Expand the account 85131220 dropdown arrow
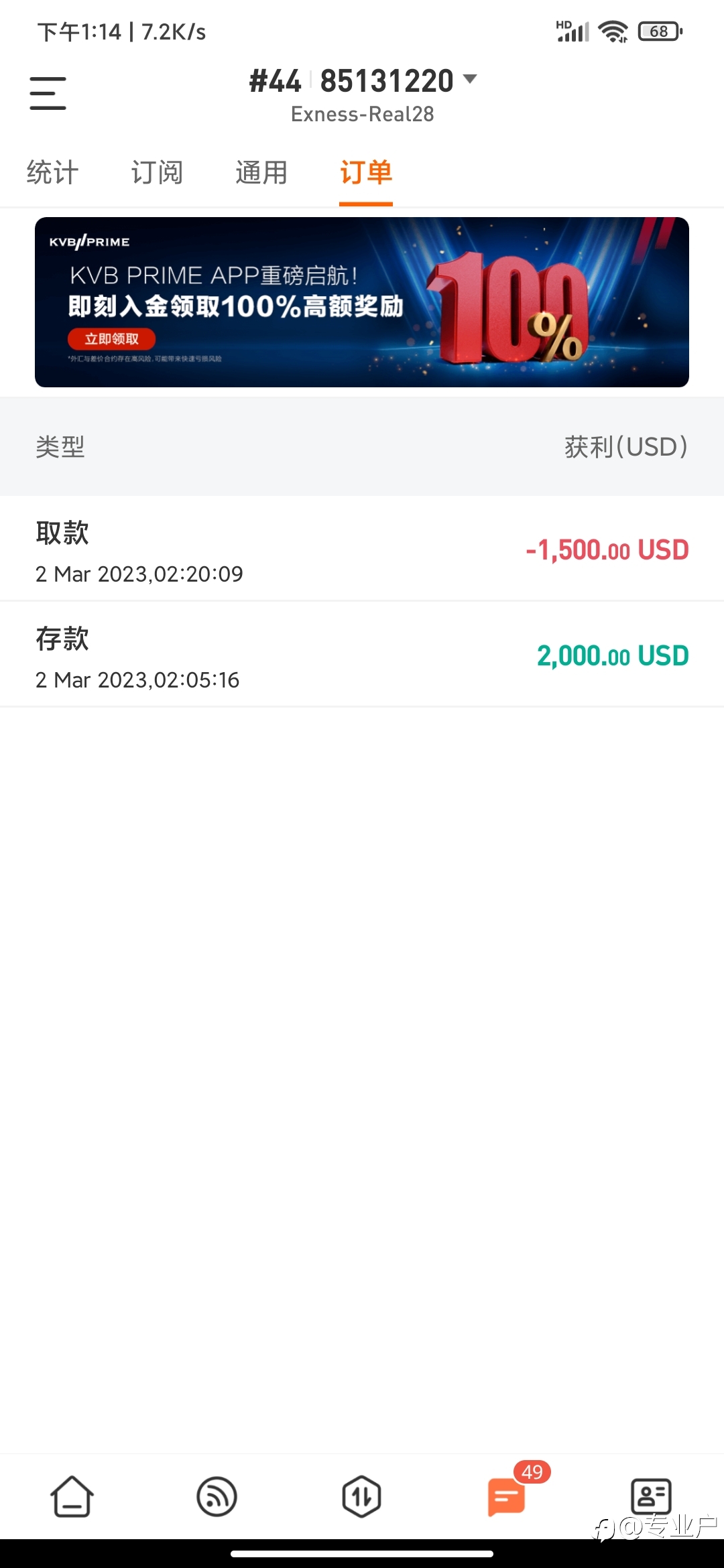Image resolution: width=724 pixels, height=1568 pixels. coord(470,79)
